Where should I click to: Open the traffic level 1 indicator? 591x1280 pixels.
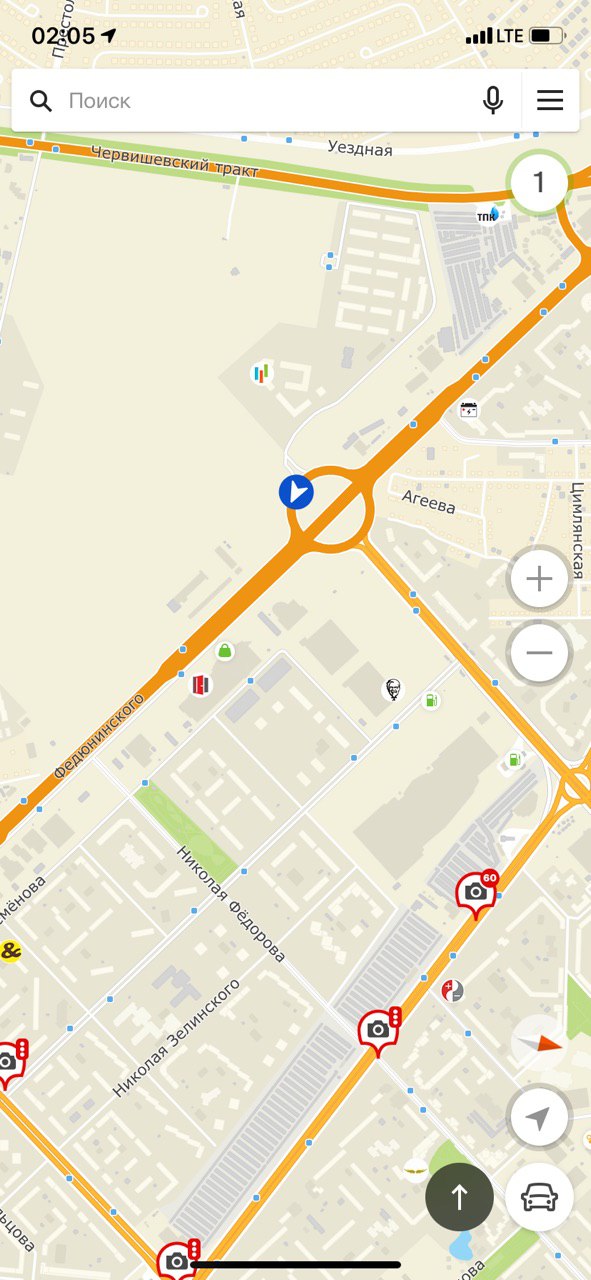tap(538, 182)
